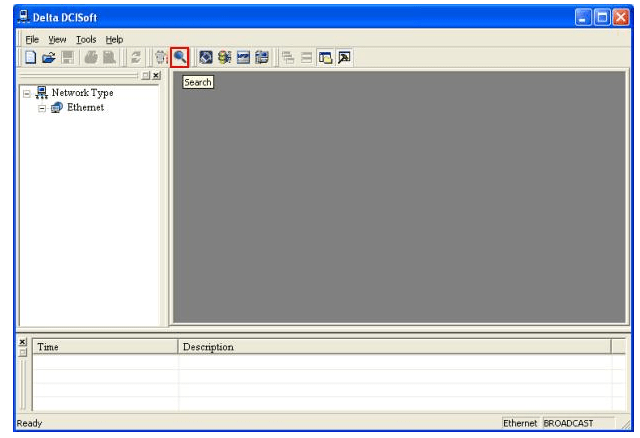Open the File menu
The image size is (640, 438).
point(30,39)
